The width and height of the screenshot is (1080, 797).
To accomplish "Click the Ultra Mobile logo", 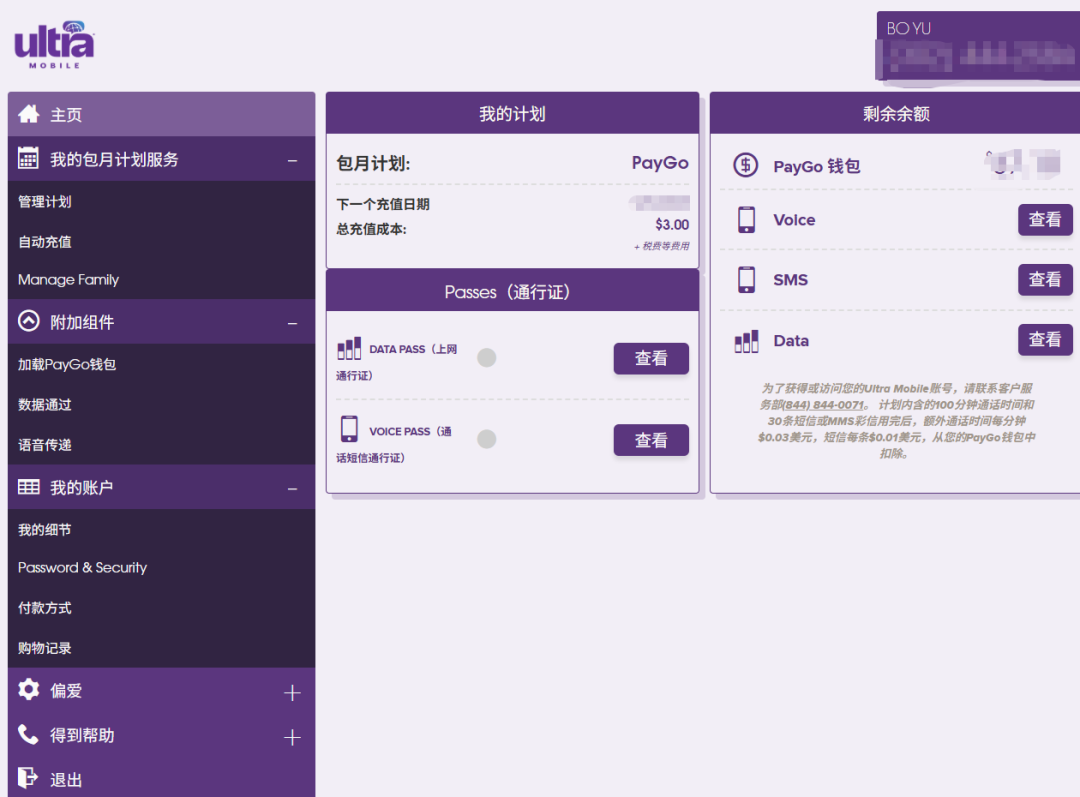I will coord(54,45).
